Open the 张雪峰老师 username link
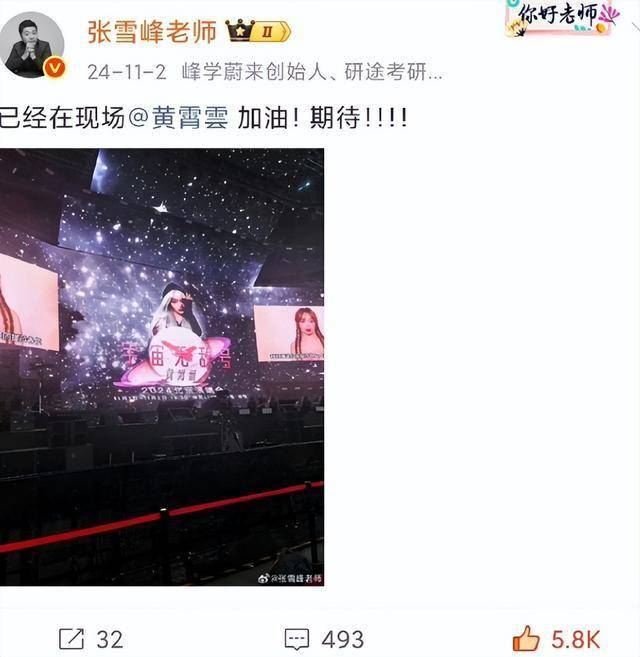The height and width of the screenshot is (657, 640). tap(152, 31)
